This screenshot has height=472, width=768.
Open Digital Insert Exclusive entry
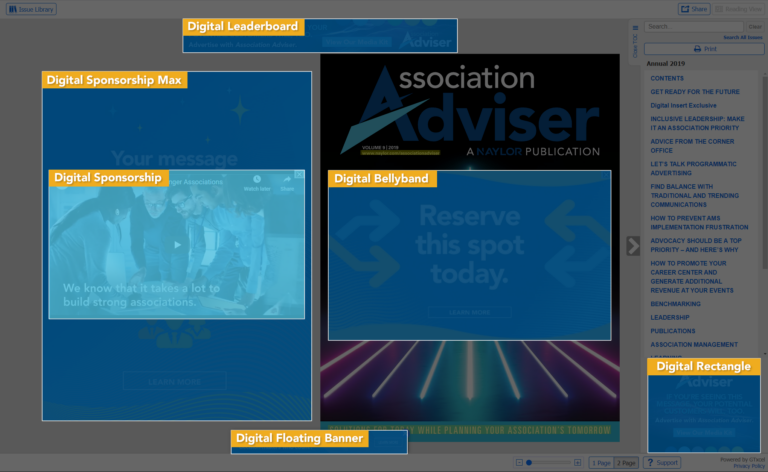[x=683, y=105]
